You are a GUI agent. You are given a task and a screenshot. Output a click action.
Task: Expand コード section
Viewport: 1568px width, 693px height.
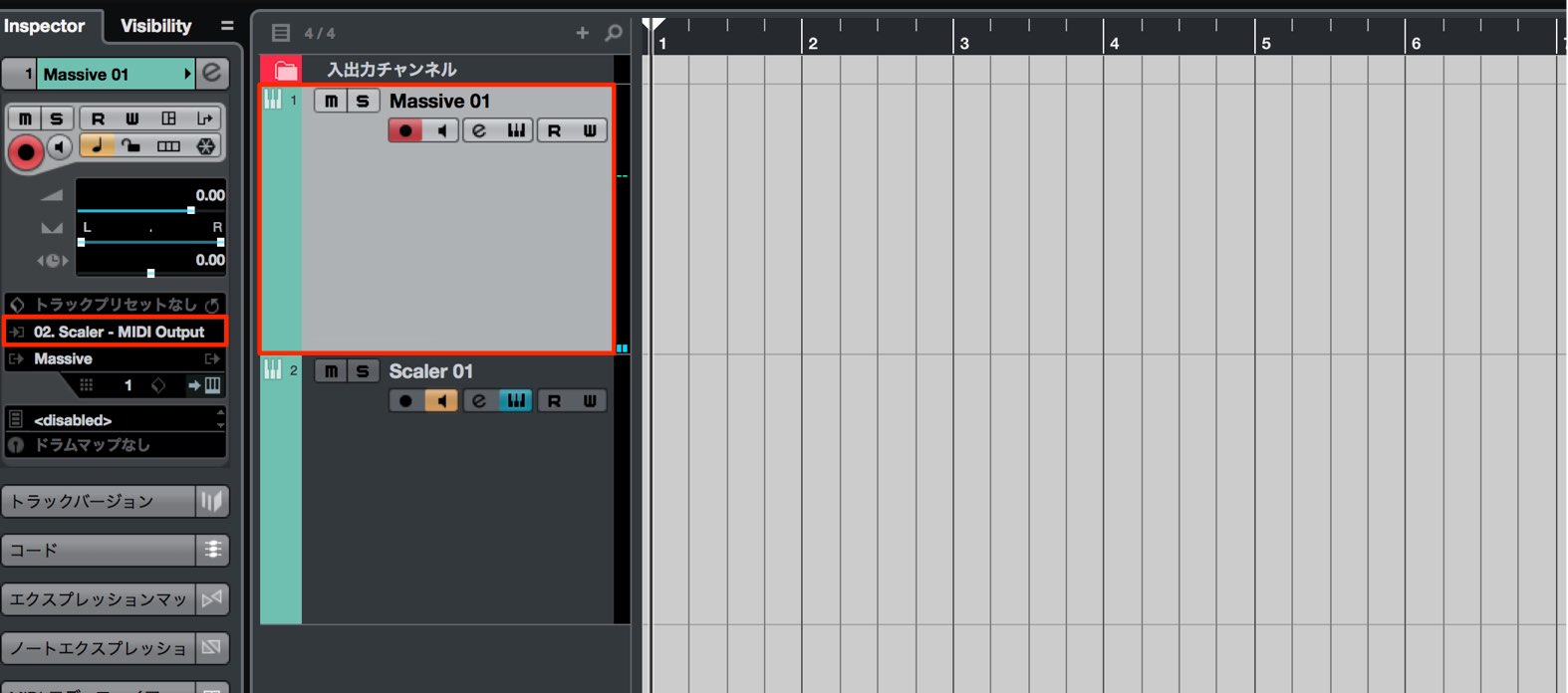(98, 550)
